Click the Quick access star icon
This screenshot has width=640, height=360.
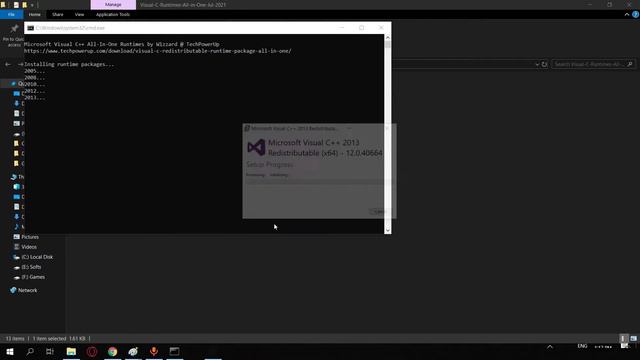[x=13, y=83]
